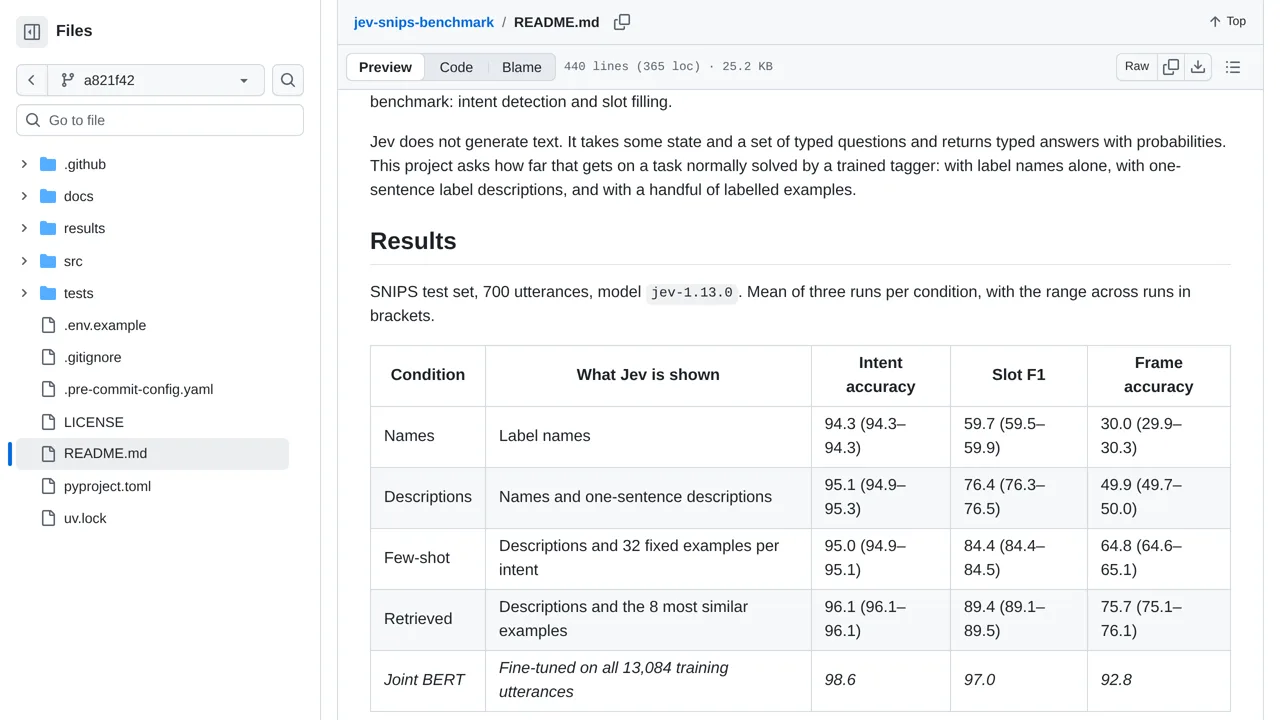The image size is (1280, 720).
Task: Collapse the Files side panel icon
Action: 32,32
